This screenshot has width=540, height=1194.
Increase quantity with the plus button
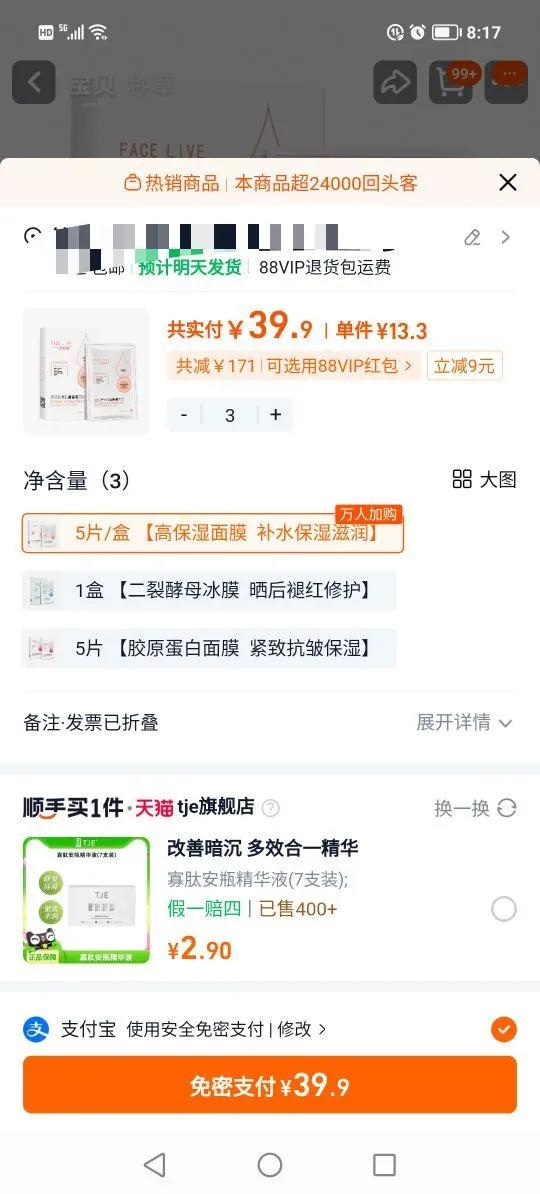click(276, 415)
